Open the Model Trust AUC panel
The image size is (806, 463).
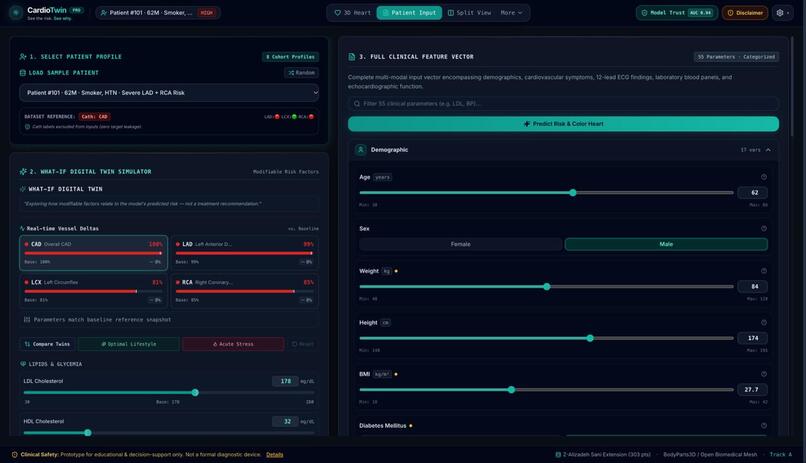click(x=676, y=13)
